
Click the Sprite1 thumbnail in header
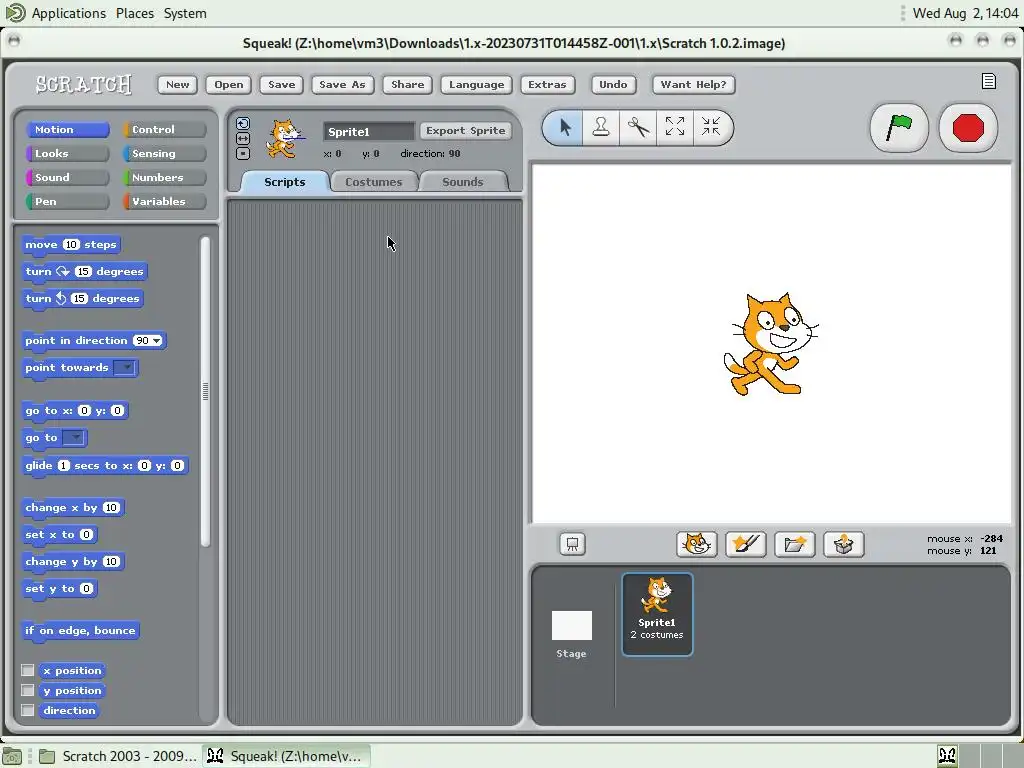tap(284, 138)
